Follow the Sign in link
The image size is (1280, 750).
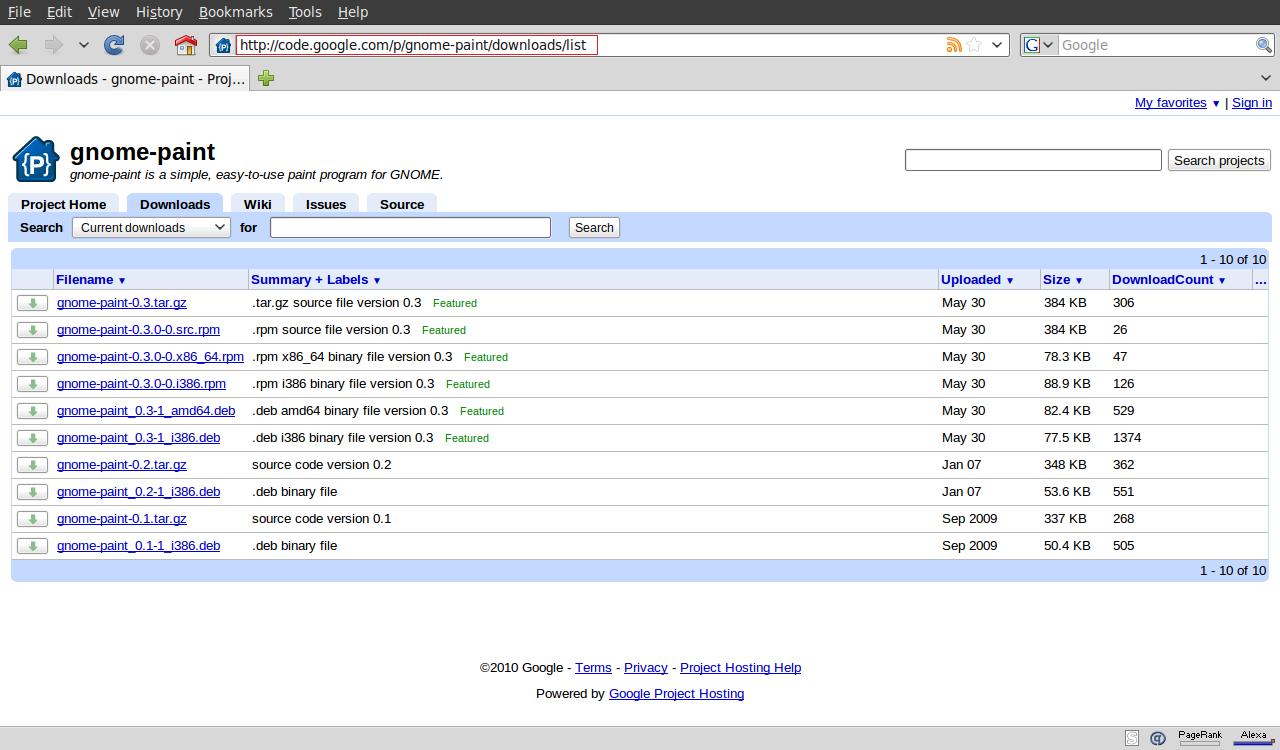(x=1252, y=103)
